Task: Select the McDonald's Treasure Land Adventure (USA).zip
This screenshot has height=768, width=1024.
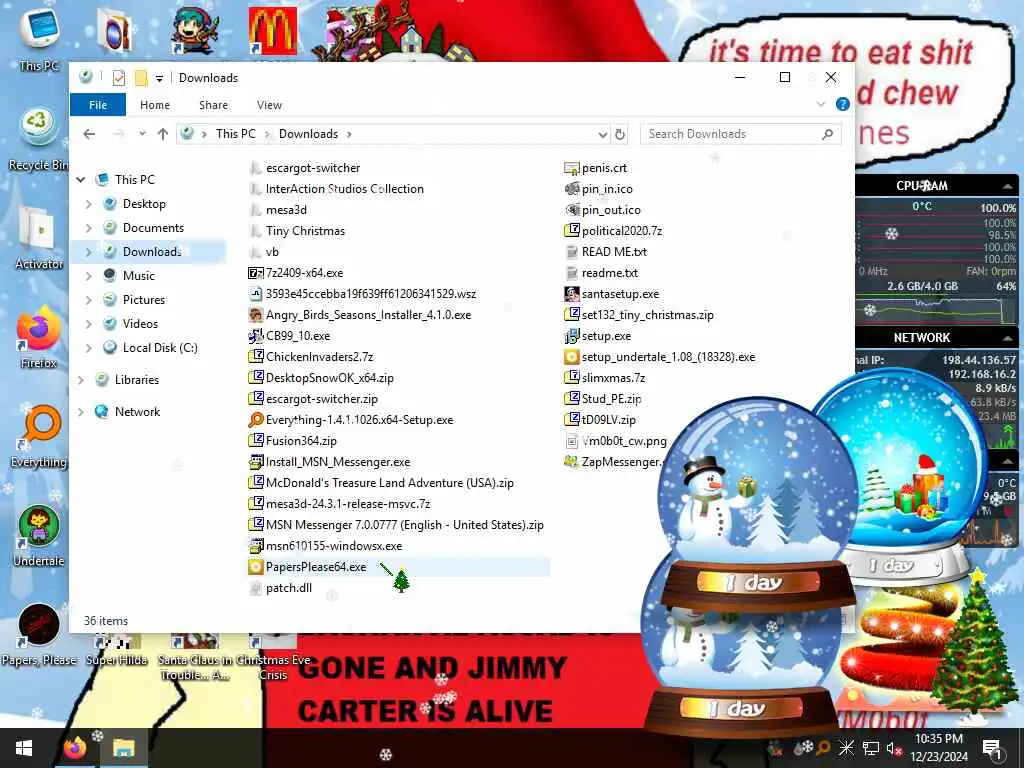Action: (381, 483)
